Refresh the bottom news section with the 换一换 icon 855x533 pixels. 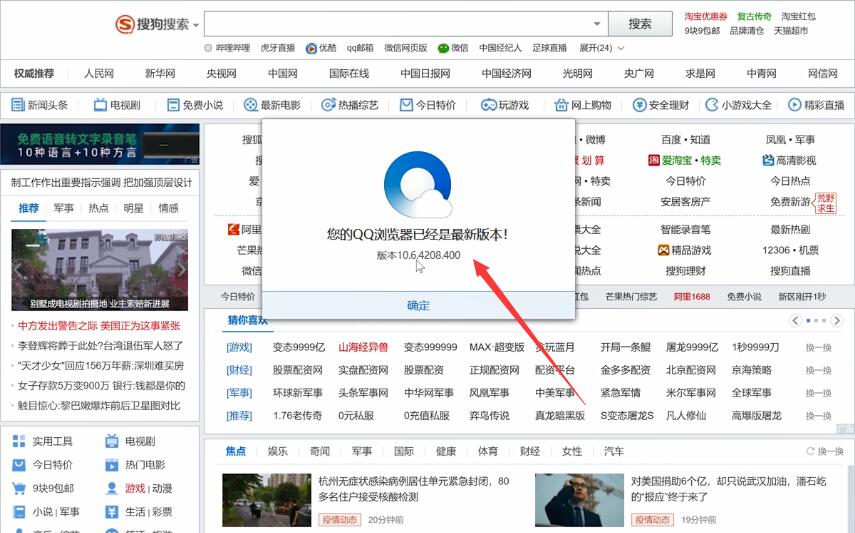tap(810, 451)
